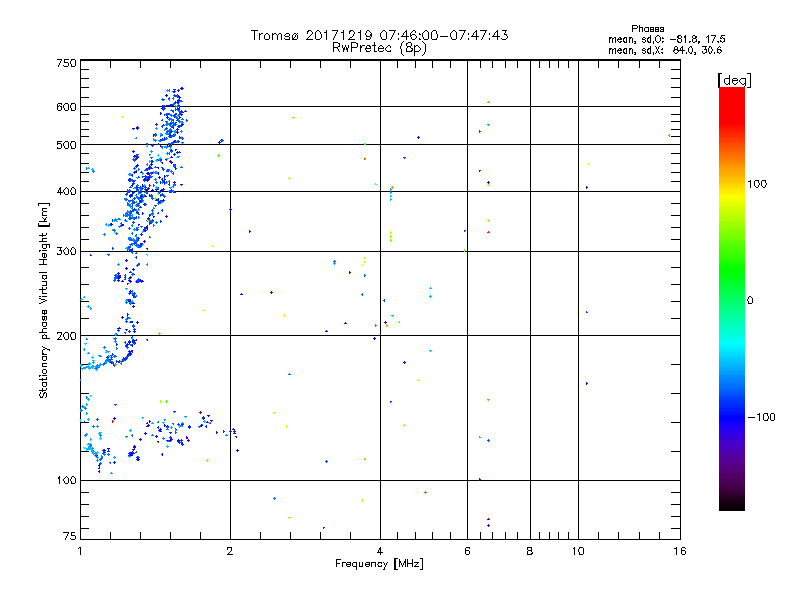The image size is (800, 600).
Task: Click the x-axis '4' tick label
Action: pos(380,551)
